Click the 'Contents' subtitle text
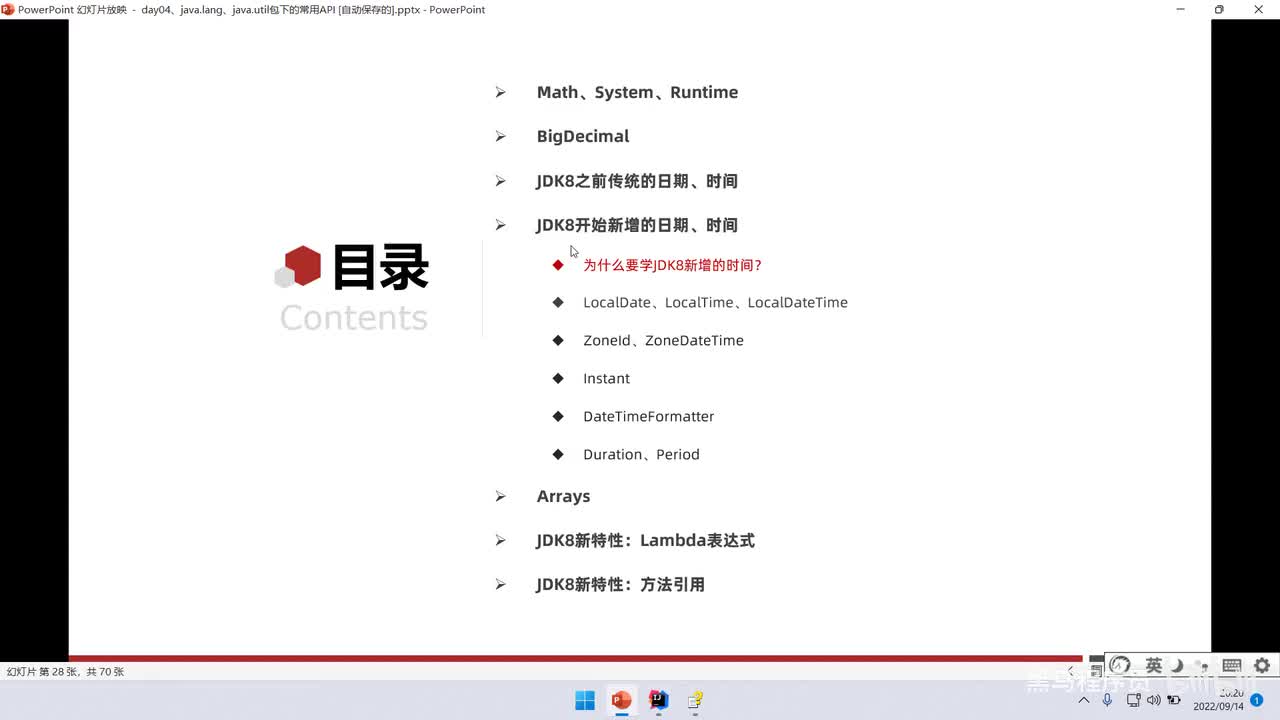1280x720 pixels. [x=354, y=317]
